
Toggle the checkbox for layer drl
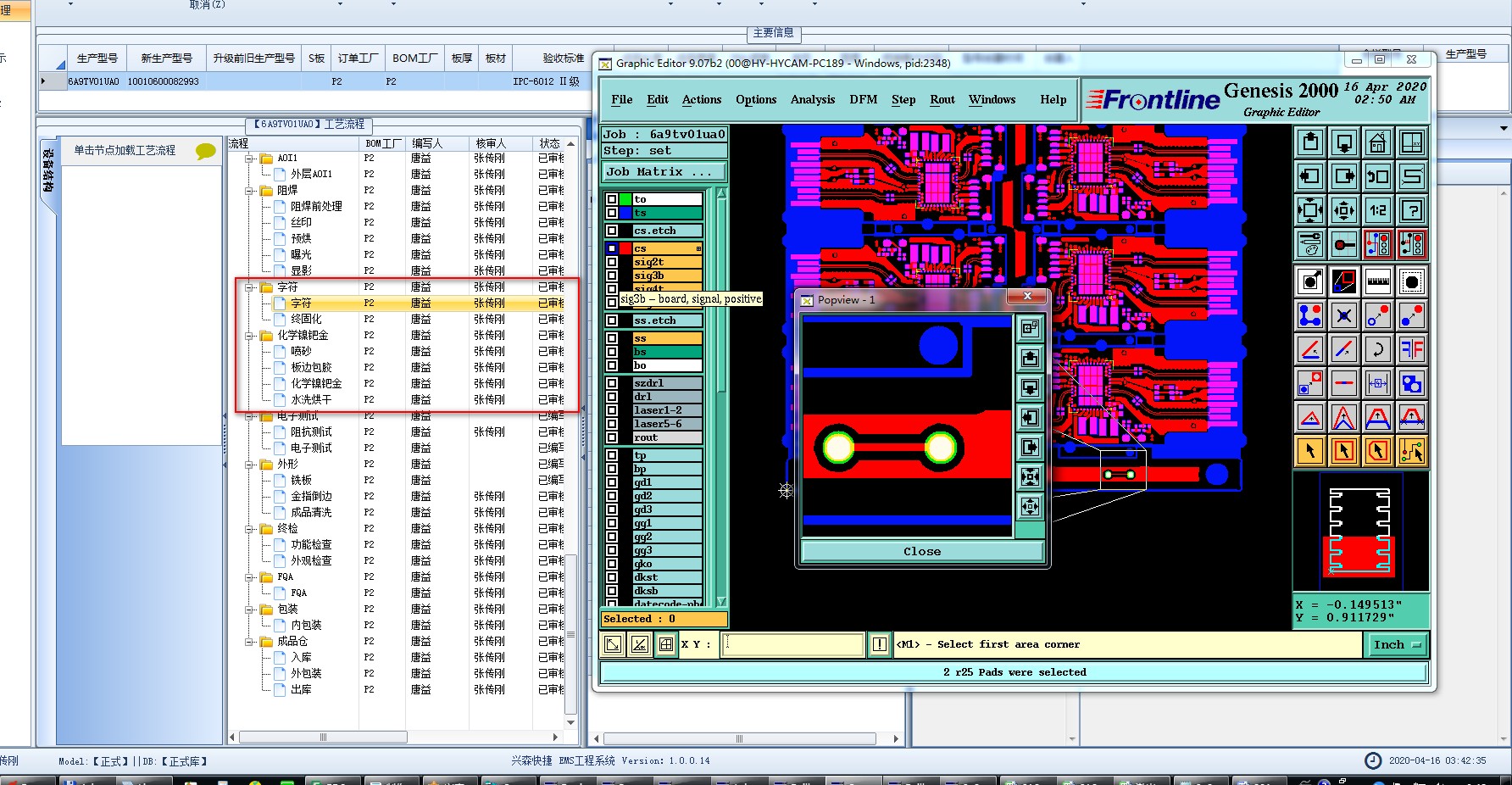click(x=612, y=397)
